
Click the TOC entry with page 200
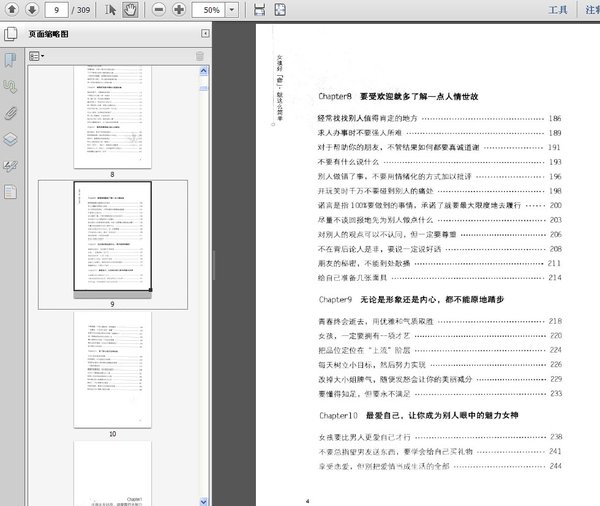point(439,206)
